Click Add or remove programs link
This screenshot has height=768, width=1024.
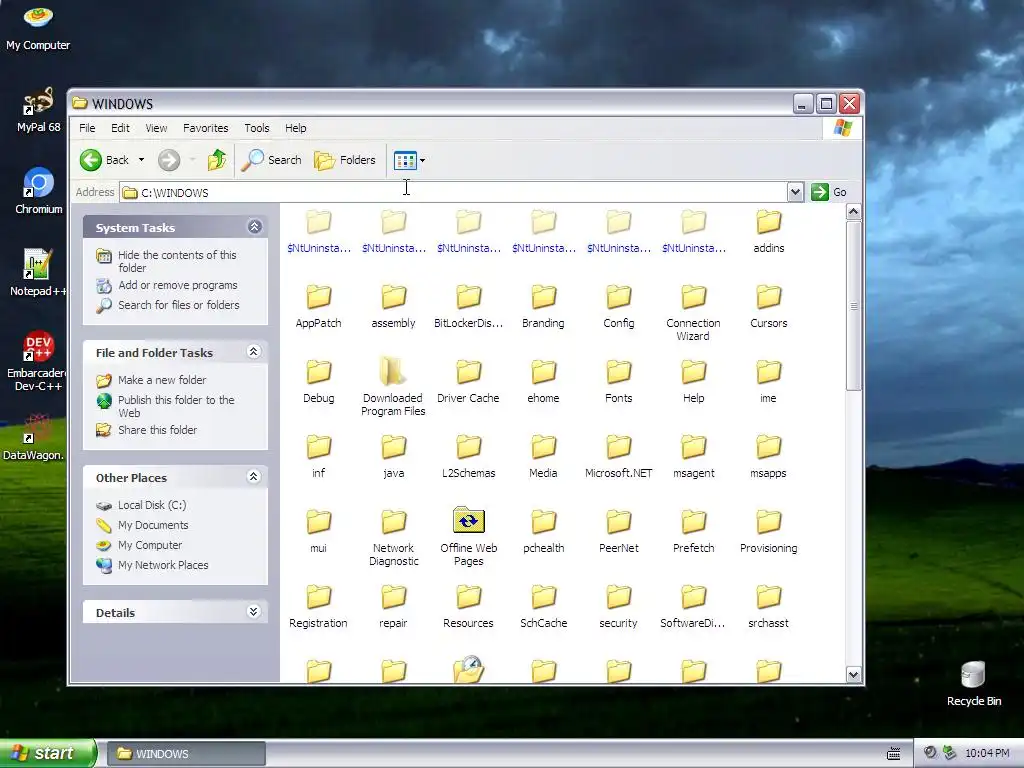178,285
